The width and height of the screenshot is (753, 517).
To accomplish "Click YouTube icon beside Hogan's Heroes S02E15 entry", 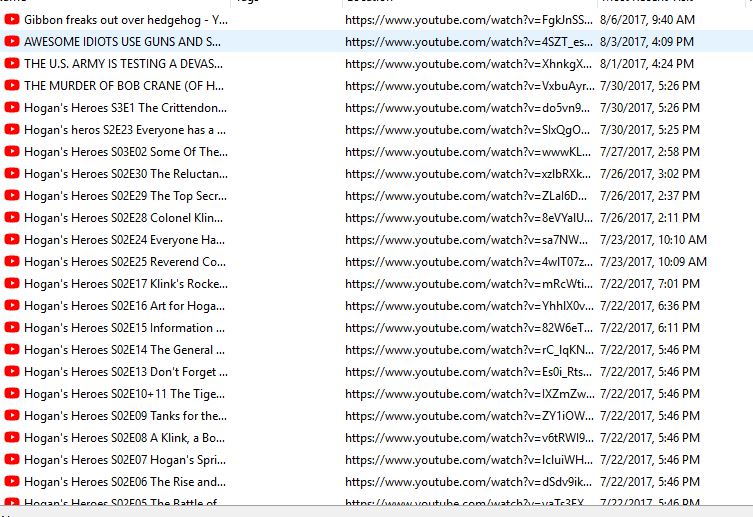I will [x=12, y=327].
